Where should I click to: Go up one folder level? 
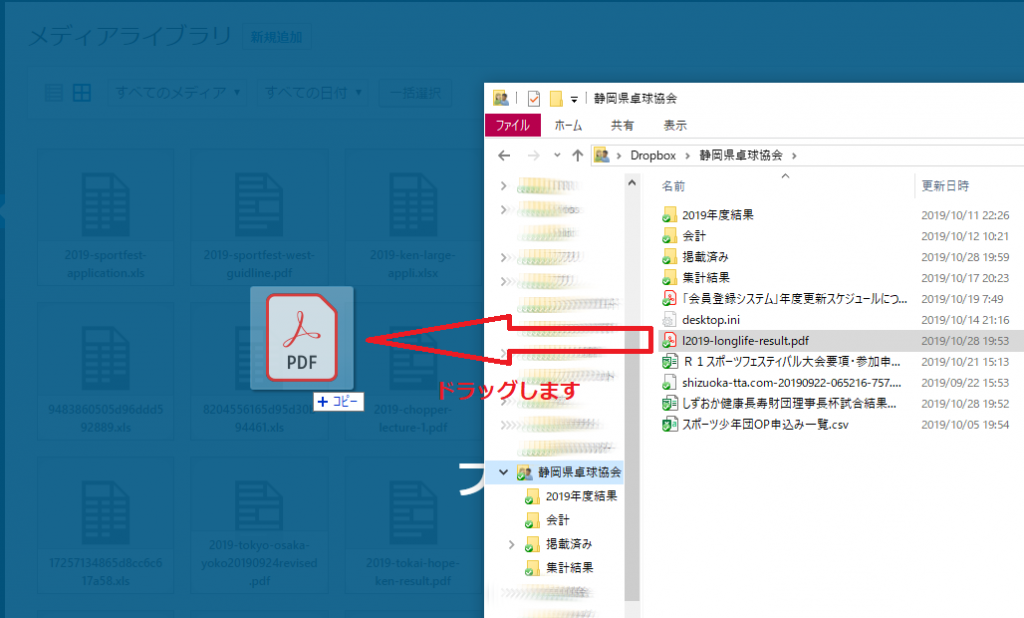(577, 155)
